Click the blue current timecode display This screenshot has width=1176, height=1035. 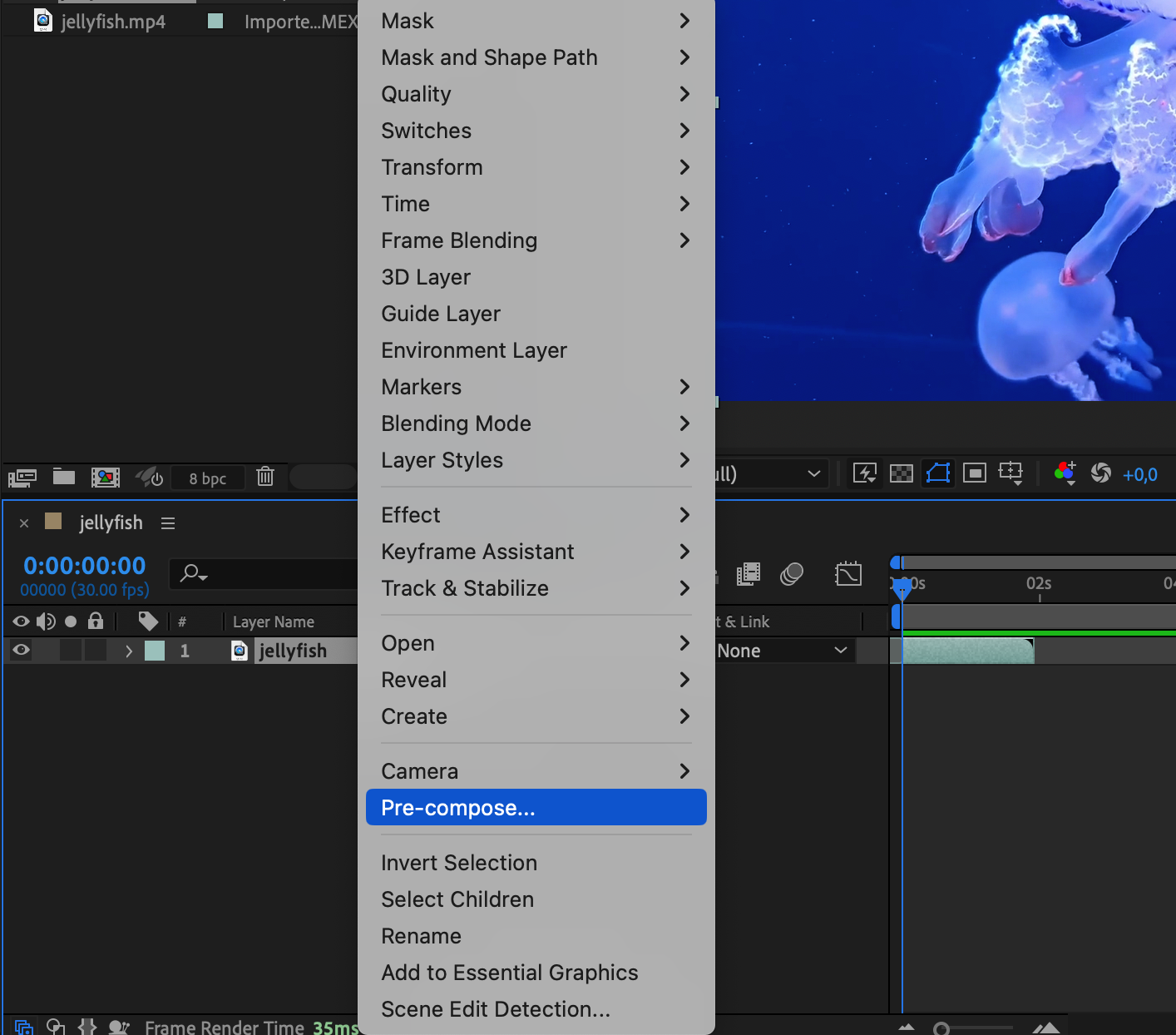[x=85, y=566]
